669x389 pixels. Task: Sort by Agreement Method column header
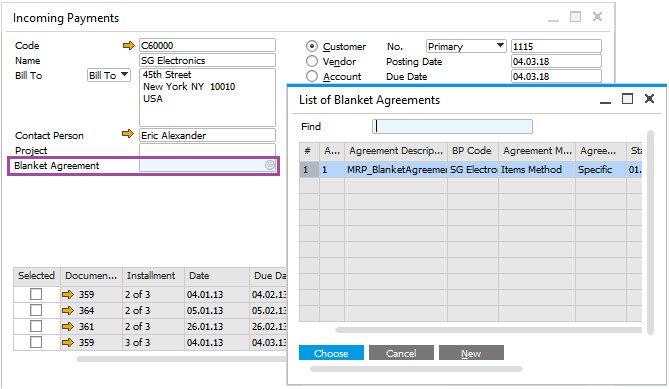tap(537, 151)
